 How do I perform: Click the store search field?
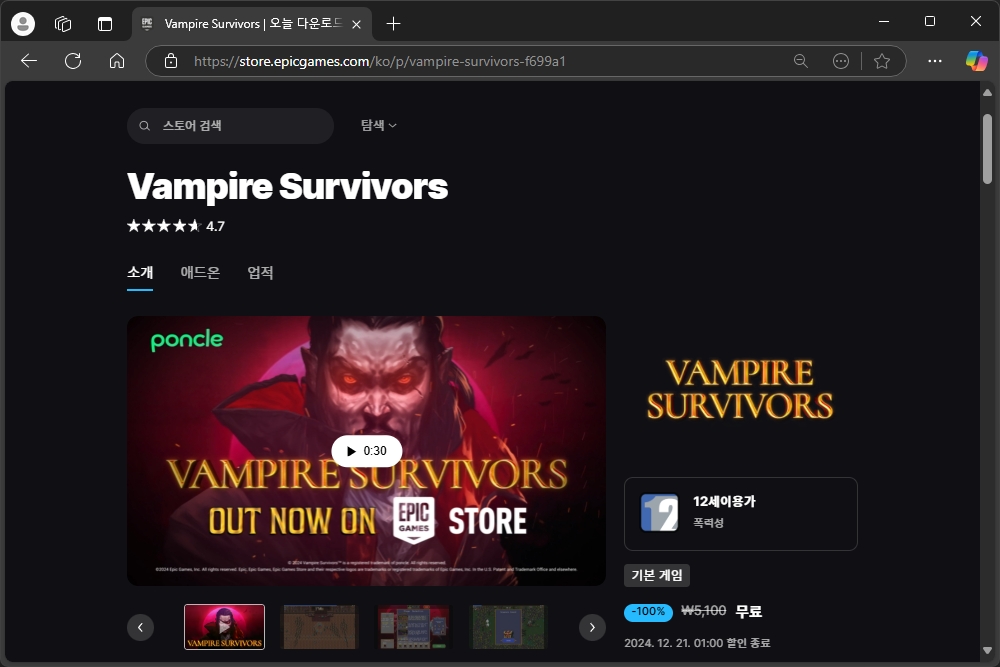pyautogui.click(x=230, y=126)
